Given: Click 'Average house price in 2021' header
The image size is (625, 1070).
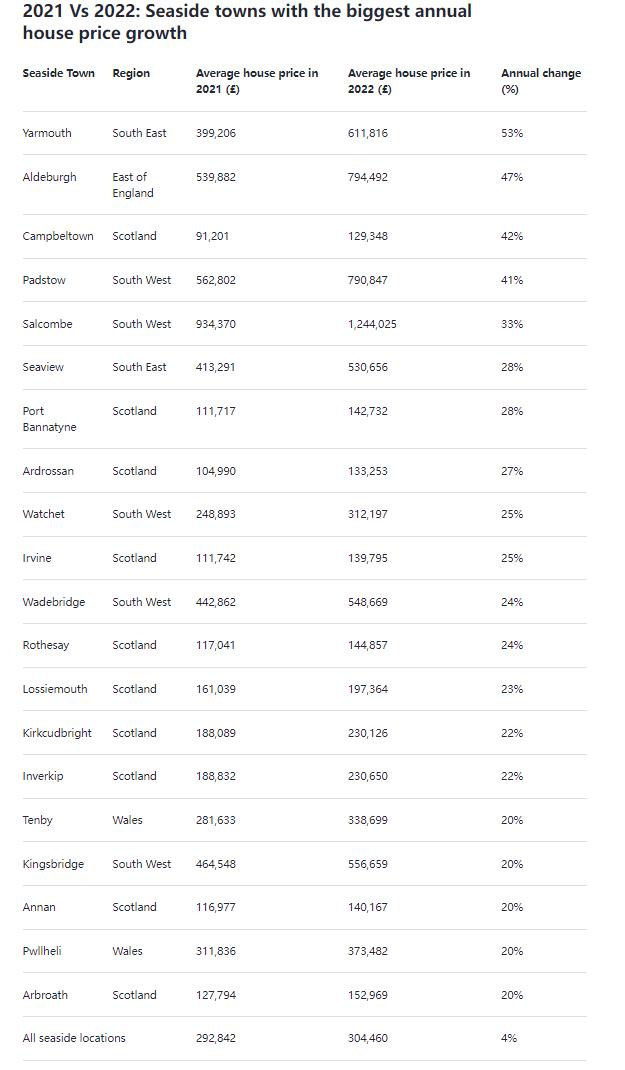Looking at the screenshot, I should click(257, 81).
